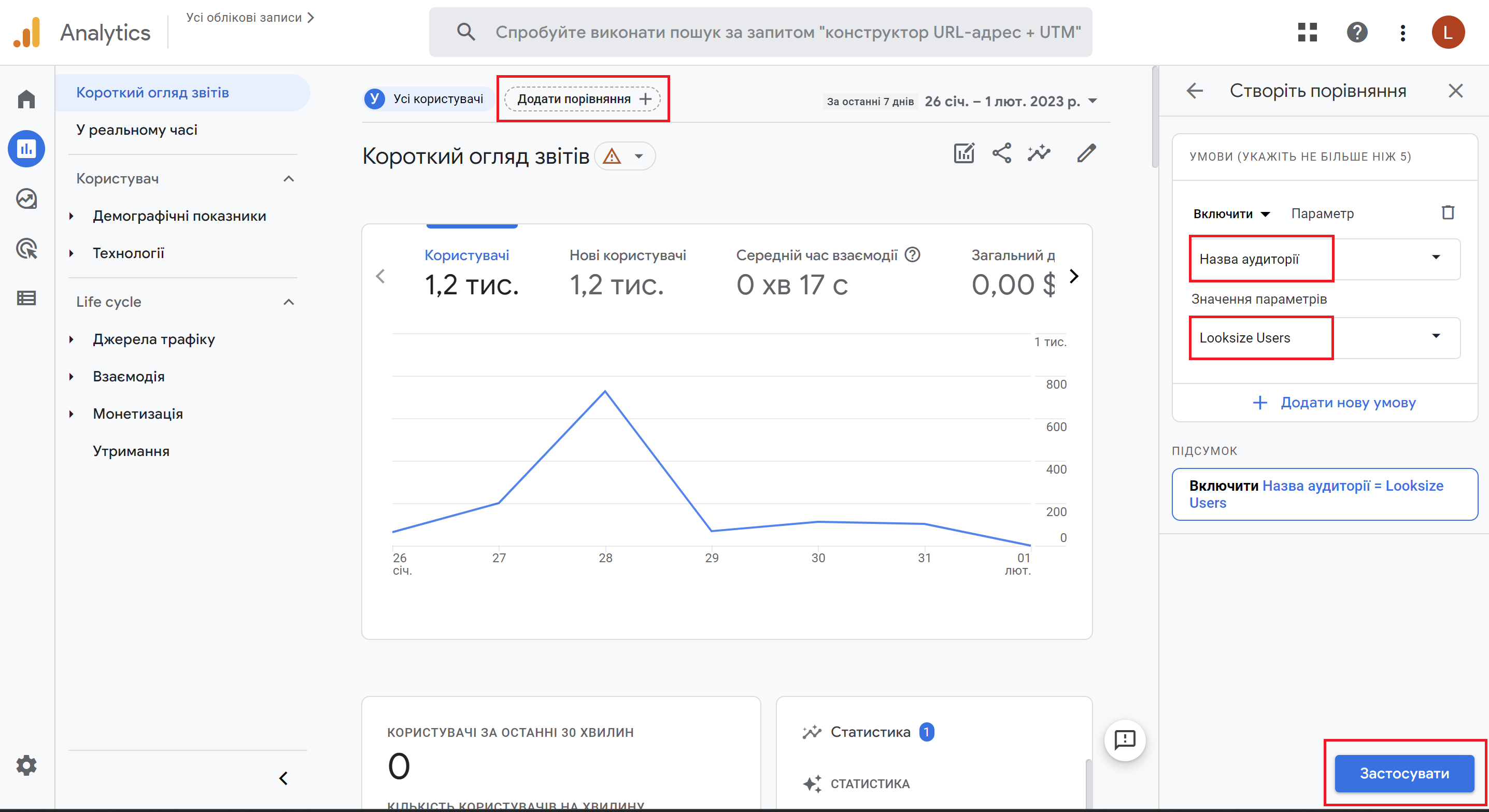Screen dimensions: 1489x812
Task: Open 'Утримання' report
Action: 131,451
